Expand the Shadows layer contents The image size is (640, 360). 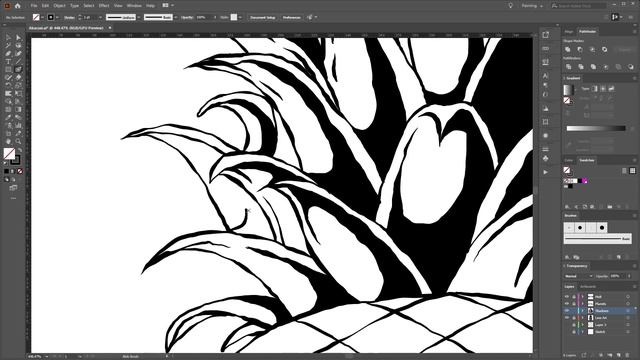583,311
